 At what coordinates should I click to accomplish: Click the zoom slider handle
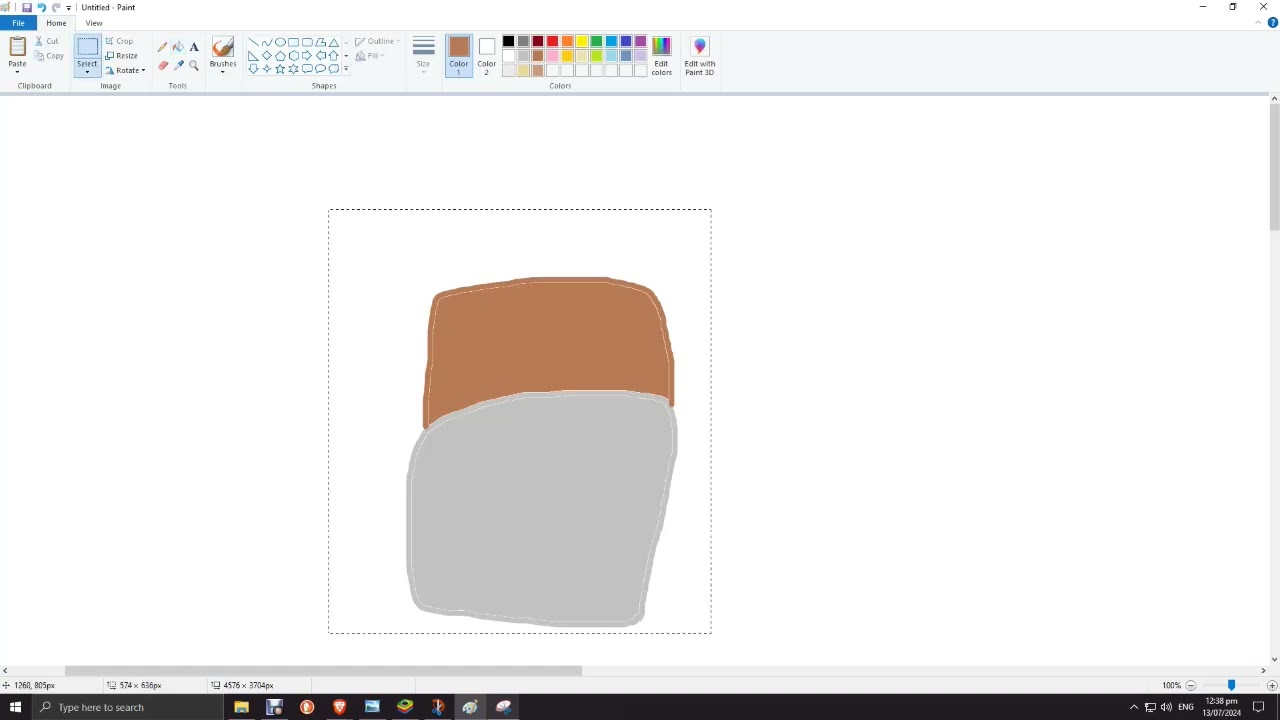(x=1231, y=685)
